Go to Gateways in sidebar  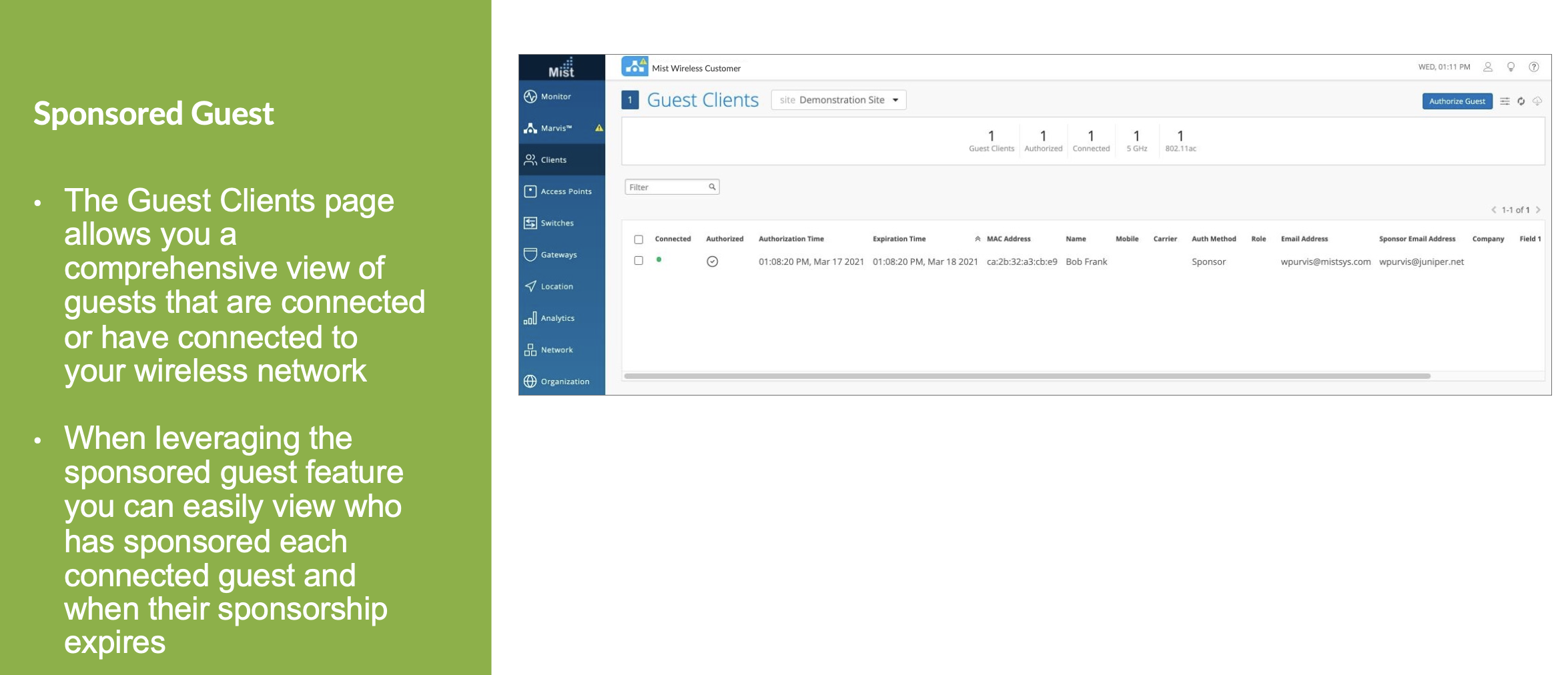(x=558, y=255)
